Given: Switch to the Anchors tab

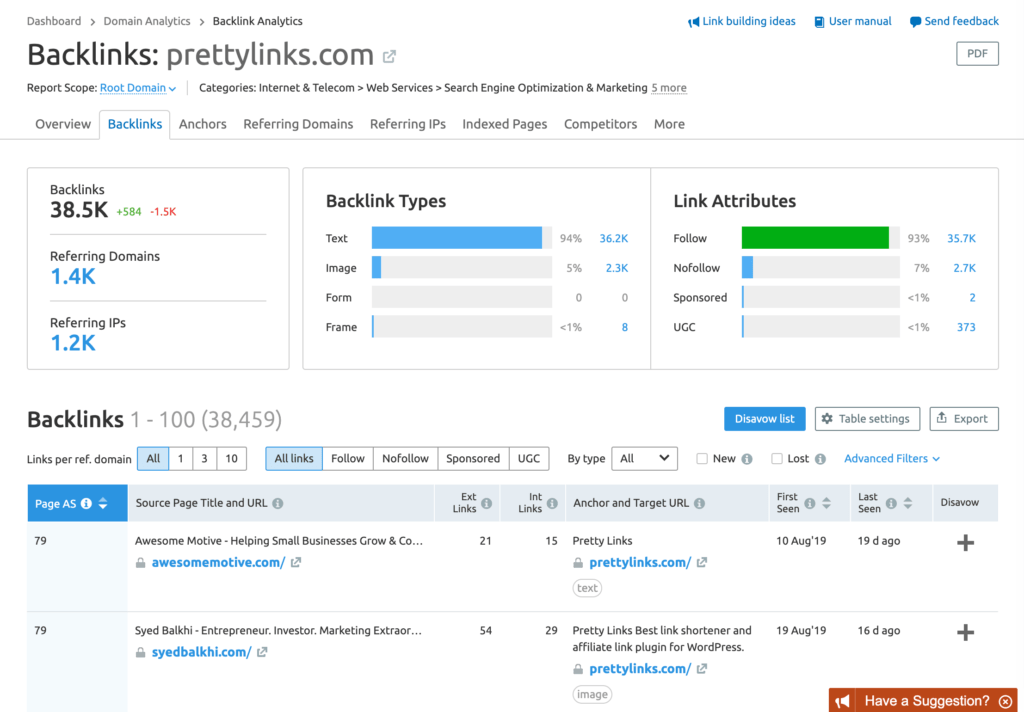Looking at the screenshot, I should coord(202,124).
